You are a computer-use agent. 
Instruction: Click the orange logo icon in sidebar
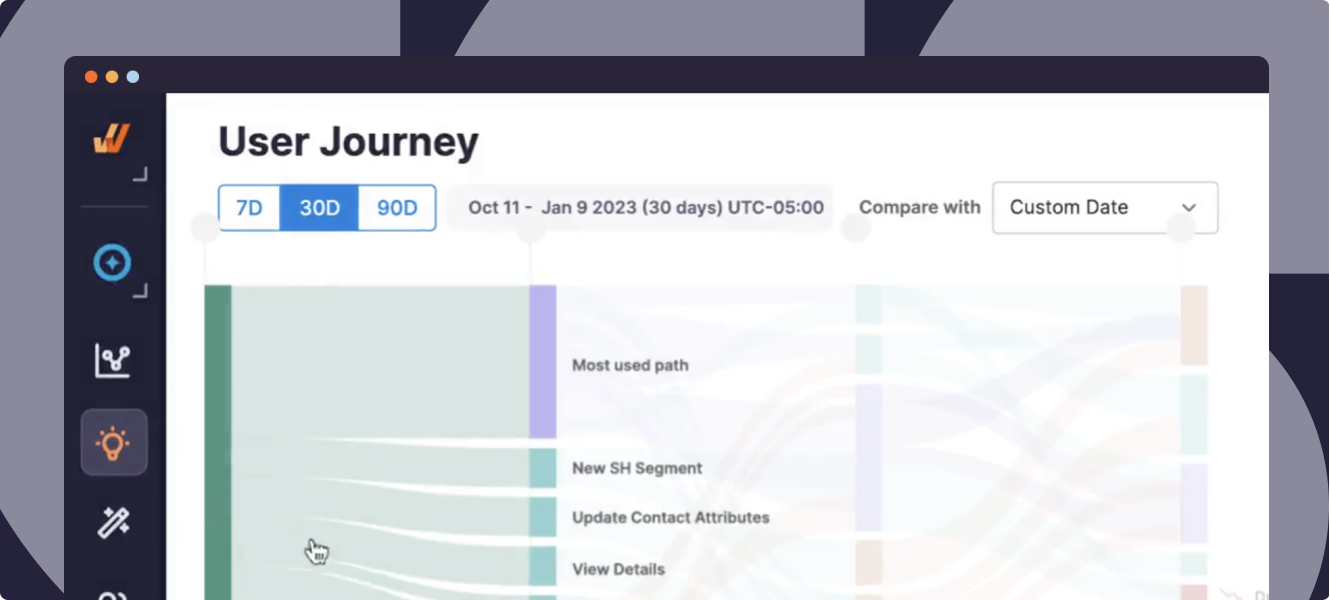112,139
